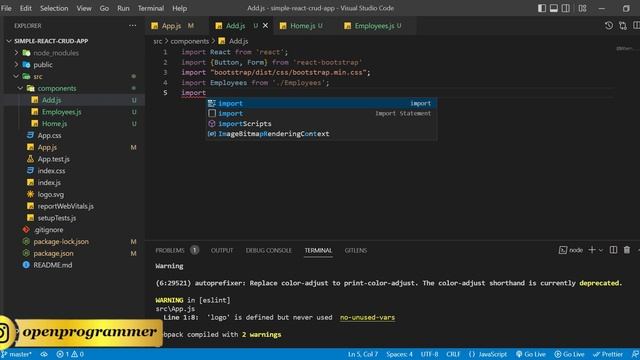The height and width of the screenshot is (360, 640).
Task: Switch to the DEBUG CONSOLE panel tab
Action: (x=269, y=250)
